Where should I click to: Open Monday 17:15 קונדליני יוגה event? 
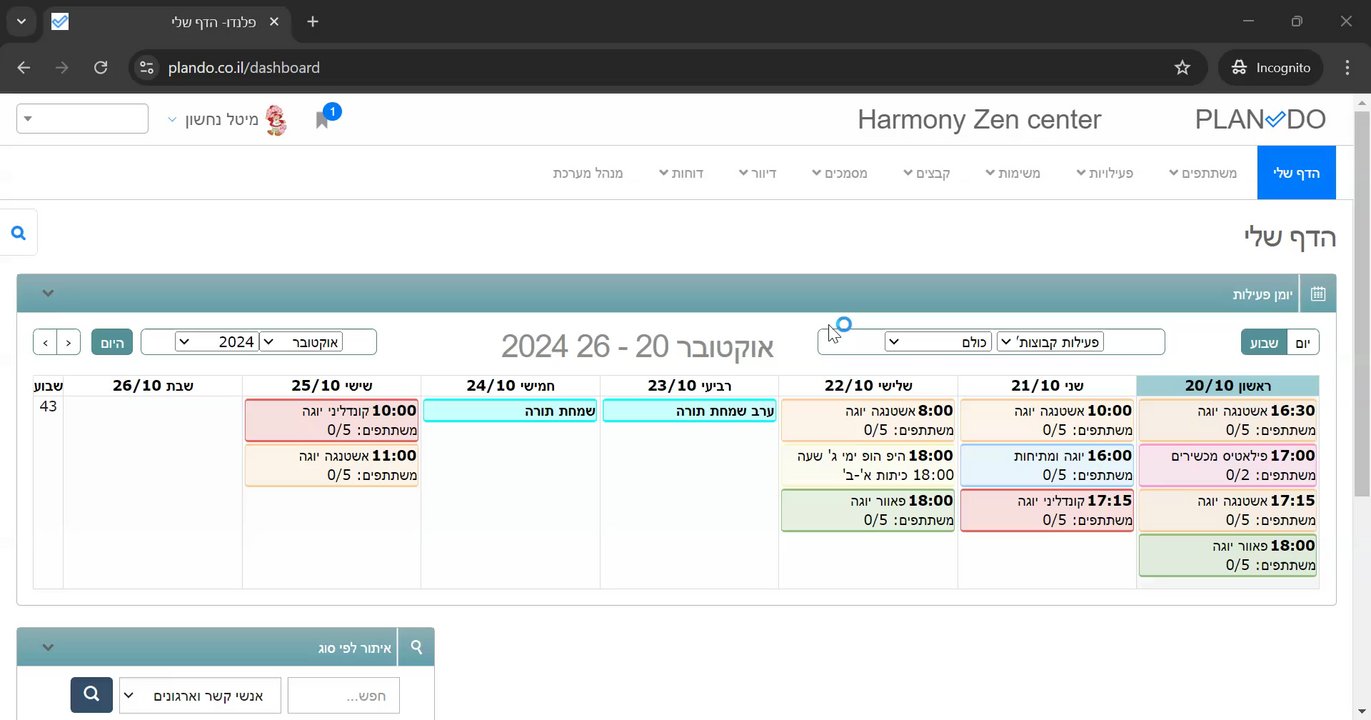(x=1046, y=510)
